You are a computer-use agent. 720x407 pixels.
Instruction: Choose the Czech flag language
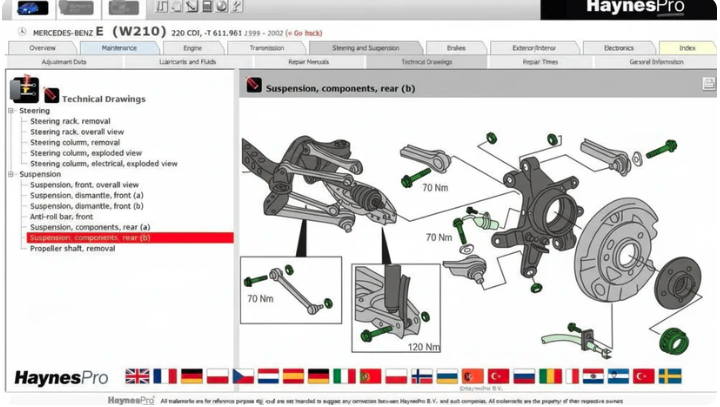pyautogui.click(x=243, y=376)
